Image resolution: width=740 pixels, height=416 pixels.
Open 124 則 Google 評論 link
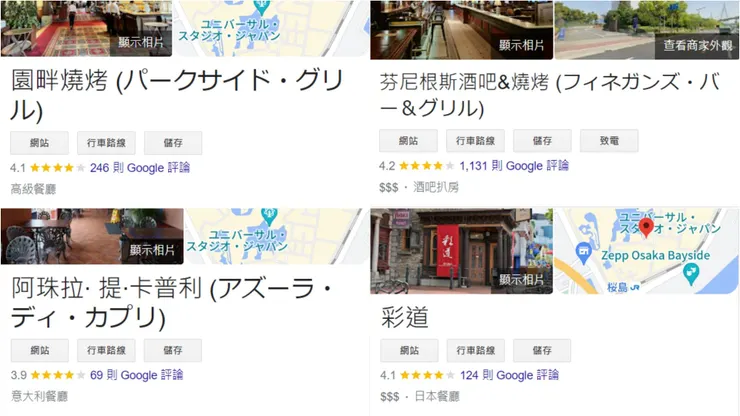click(509, 375)
